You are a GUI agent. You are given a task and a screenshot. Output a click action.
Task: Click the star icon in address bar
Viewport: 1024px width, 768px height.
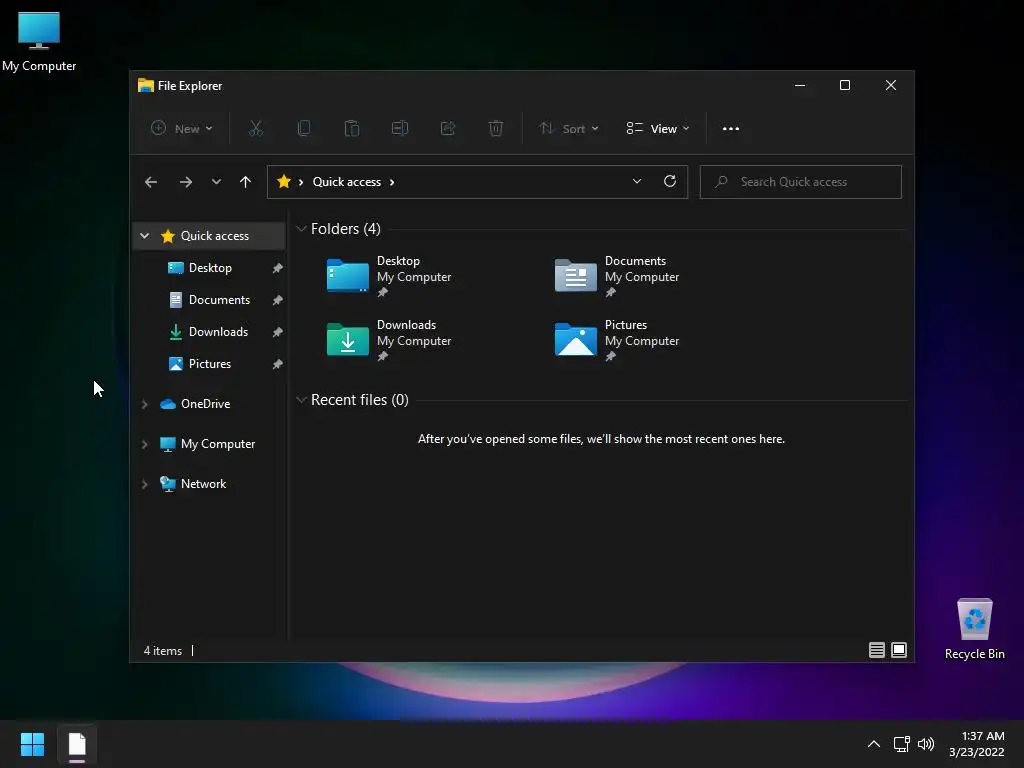click(x=284, y=182)
